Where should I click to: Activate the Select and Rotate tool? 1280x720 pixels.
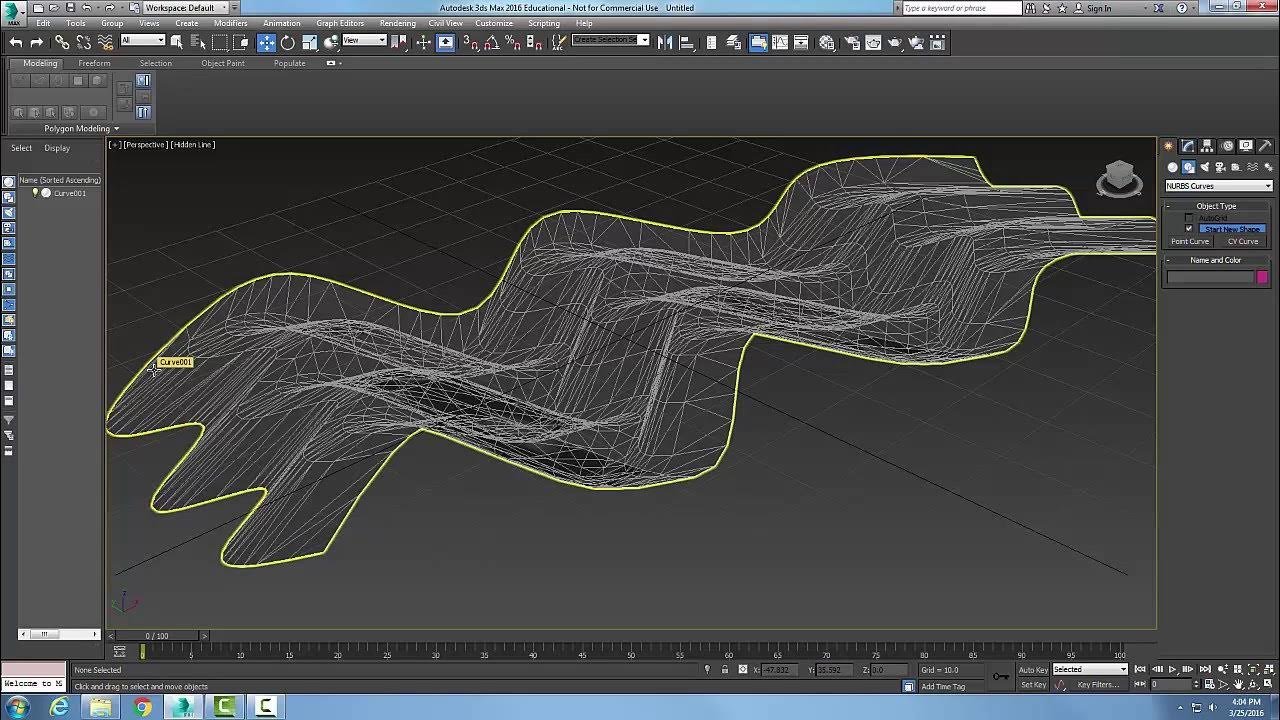[x=288, y=42]
